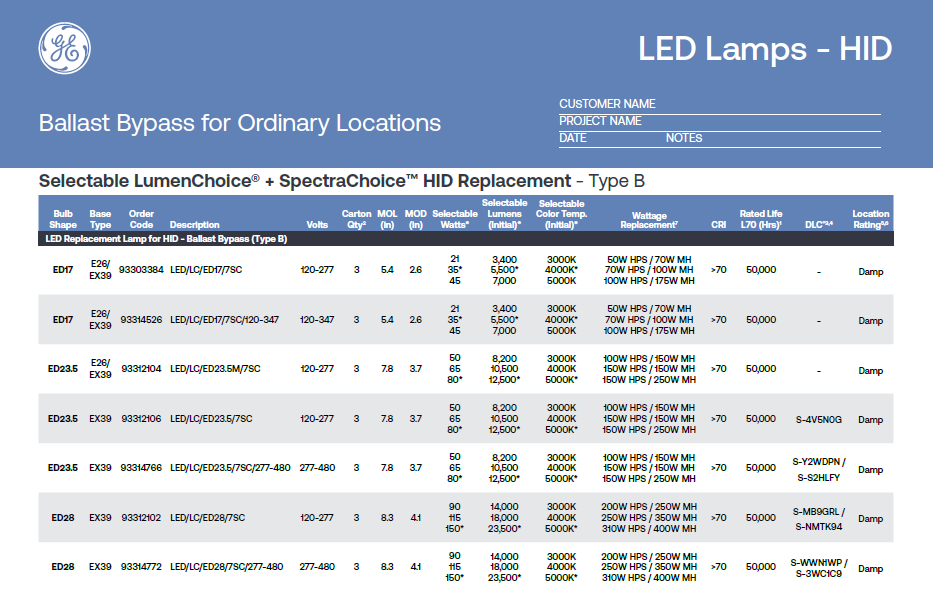Select the 'DLC' column header
933x597 pixels.
tap(819, 224)
